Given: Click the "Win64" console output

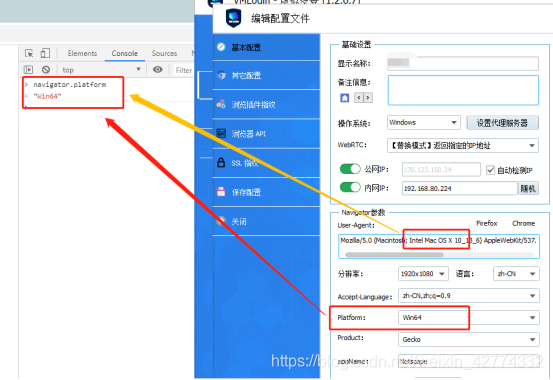Looking at the screenshot, I should 47,96.
